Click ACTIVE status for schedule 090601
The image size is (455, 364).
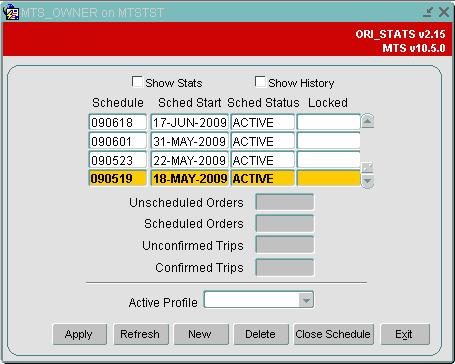263,141
